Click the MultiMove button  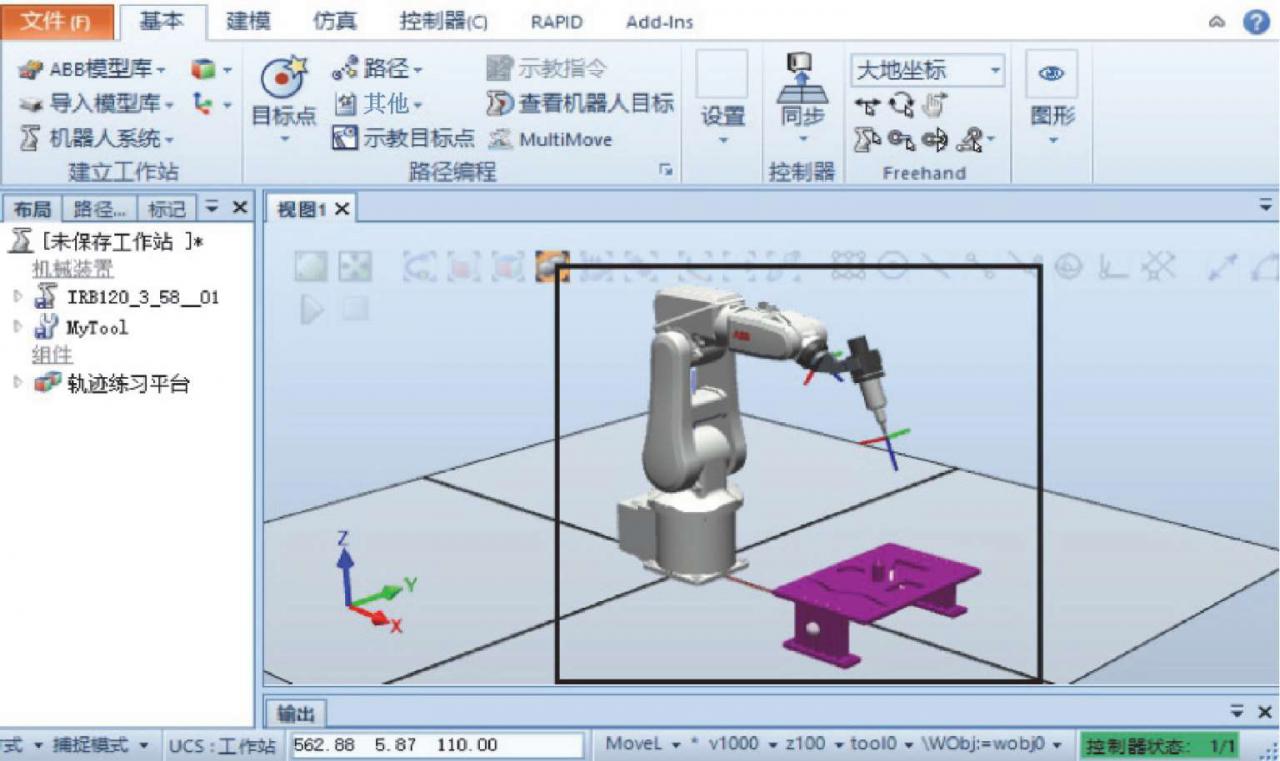tap(550, 139)
